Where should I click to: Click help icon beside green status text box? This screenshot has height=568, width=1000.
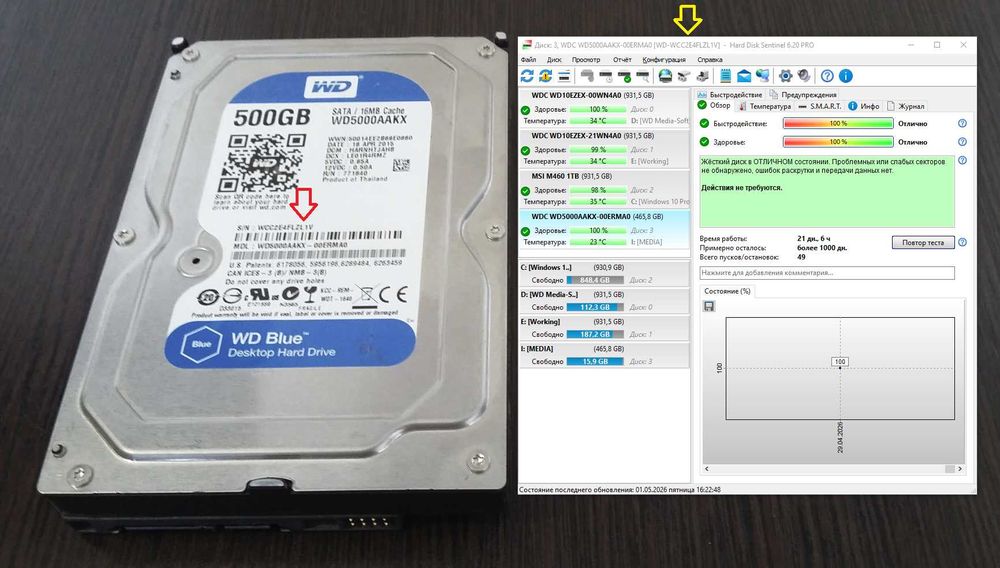point(962,161)
